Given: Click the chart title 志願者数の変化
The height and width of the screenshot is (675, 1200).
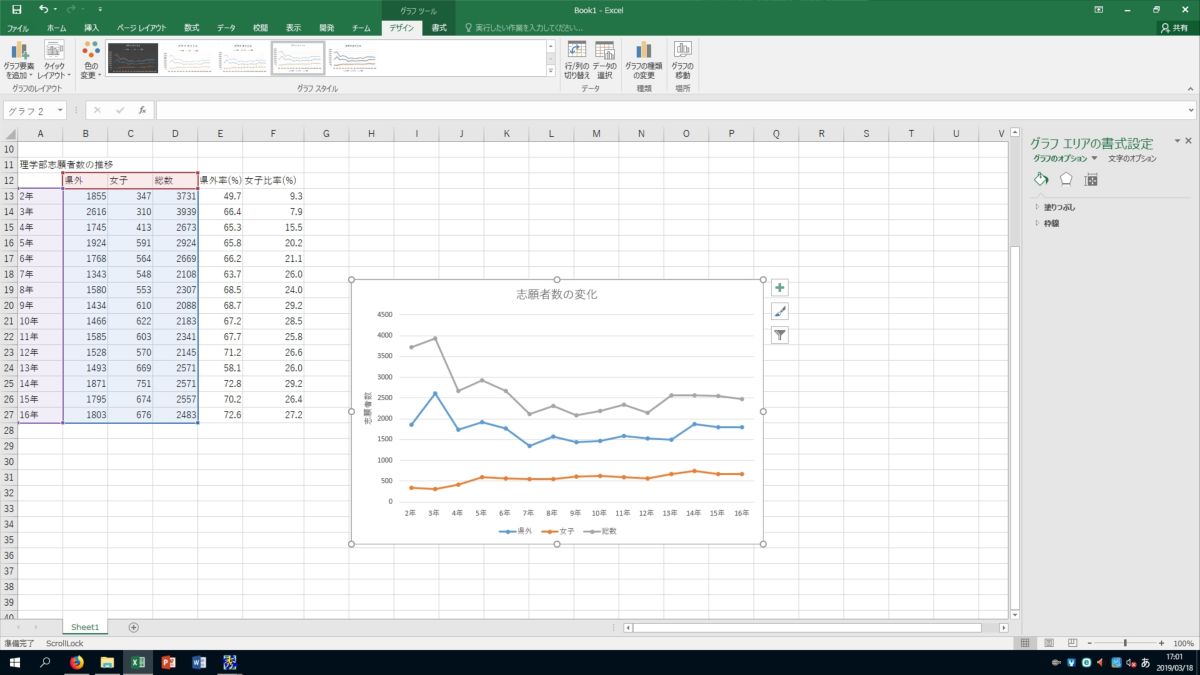Looking at the screenshot, I should click(x=556, y=294).
